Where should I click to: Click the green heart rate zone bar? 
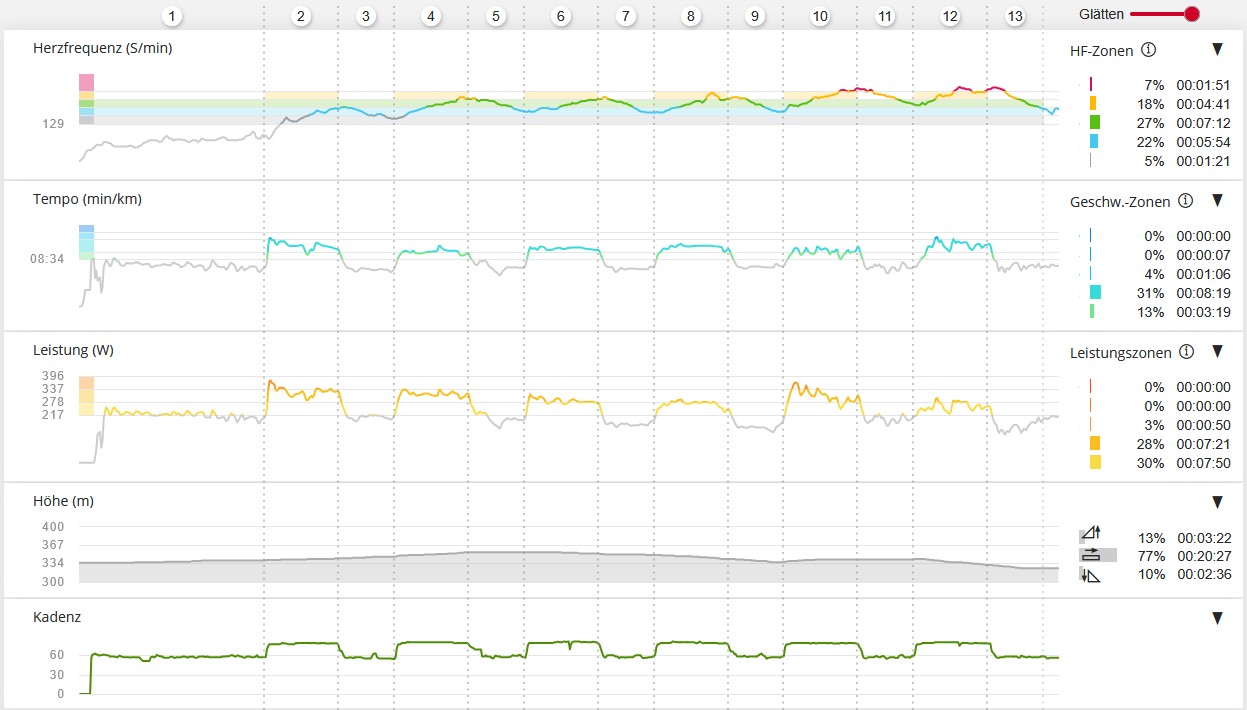[1090, 122]
